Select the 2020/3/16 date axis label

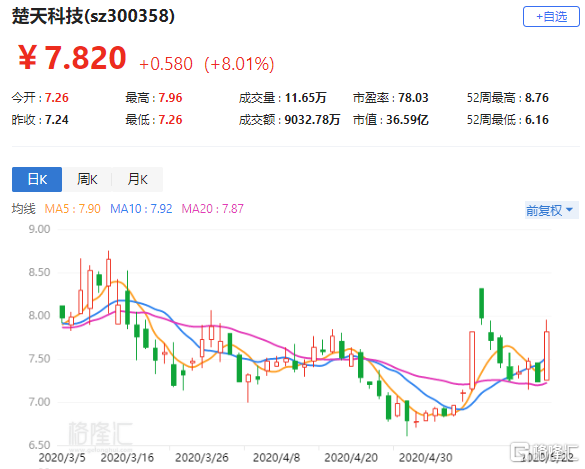pyautogui.click(x=127, y=457)
